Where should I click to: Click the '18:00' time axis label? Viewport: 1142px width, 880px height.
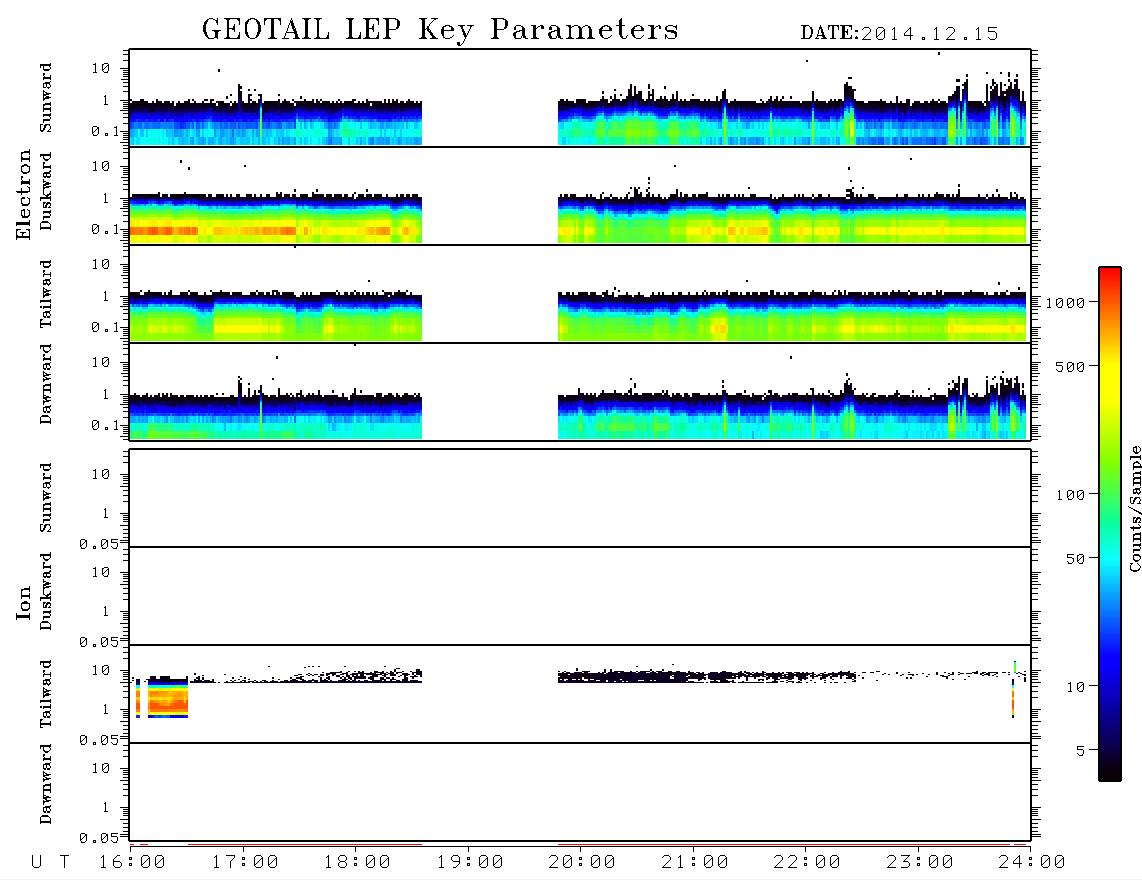coord(357,862)
